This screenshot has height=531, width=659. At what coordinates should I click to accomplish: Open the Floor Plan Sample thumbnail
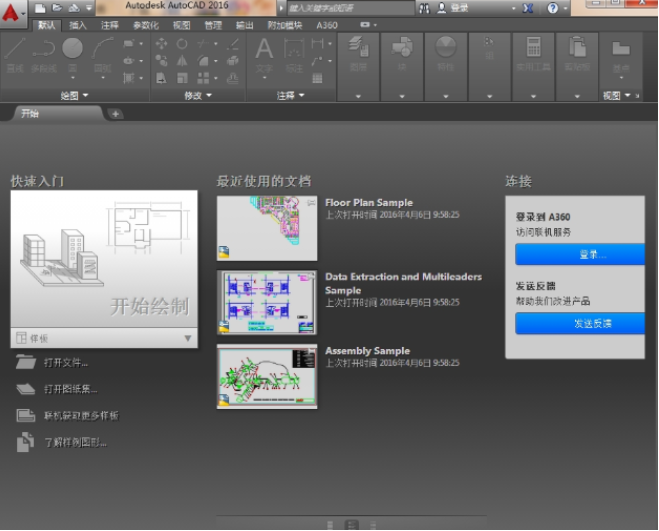[267, 228]
